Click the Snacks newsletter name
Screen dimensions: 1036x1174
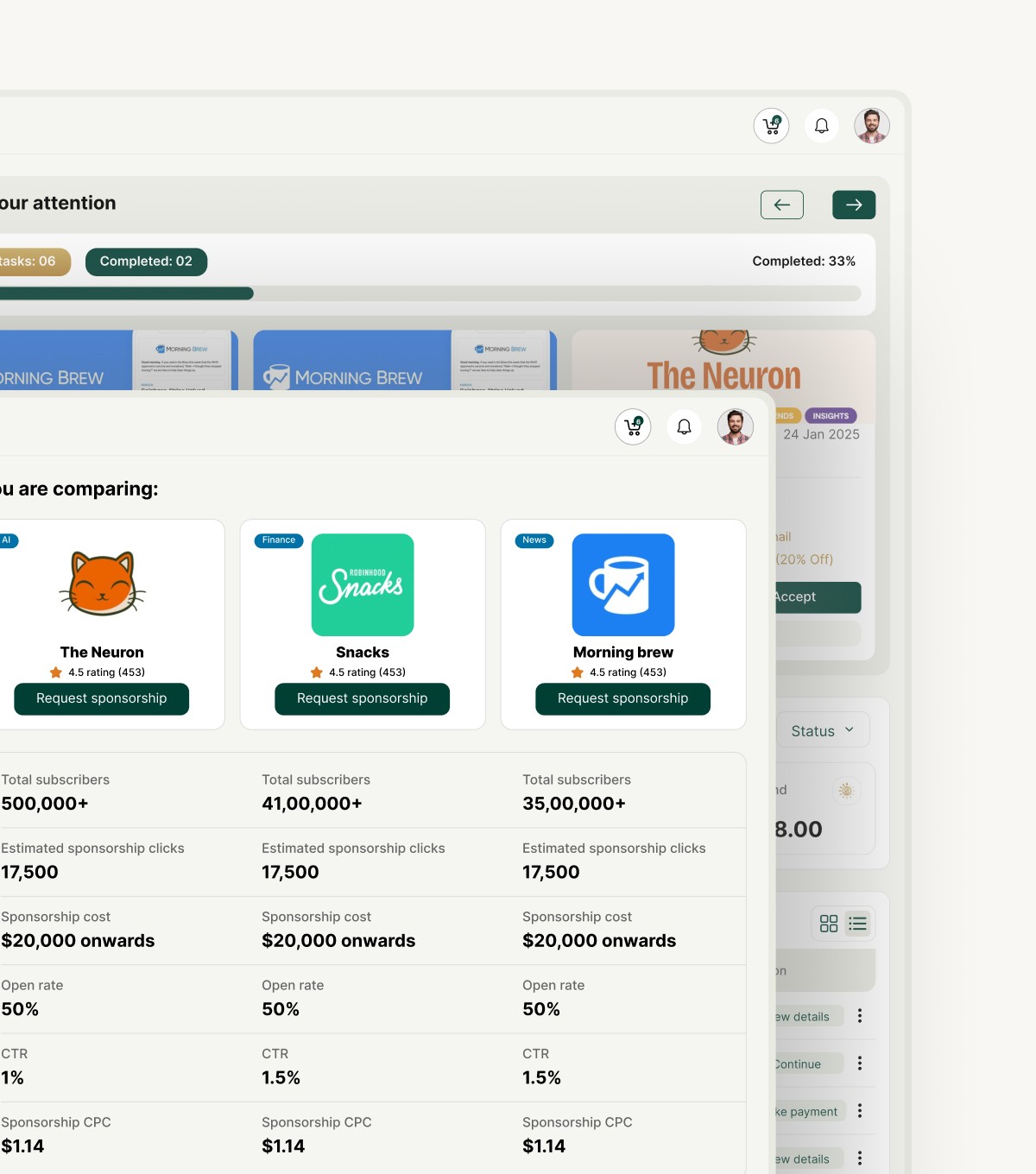click(x=363, y=653)
